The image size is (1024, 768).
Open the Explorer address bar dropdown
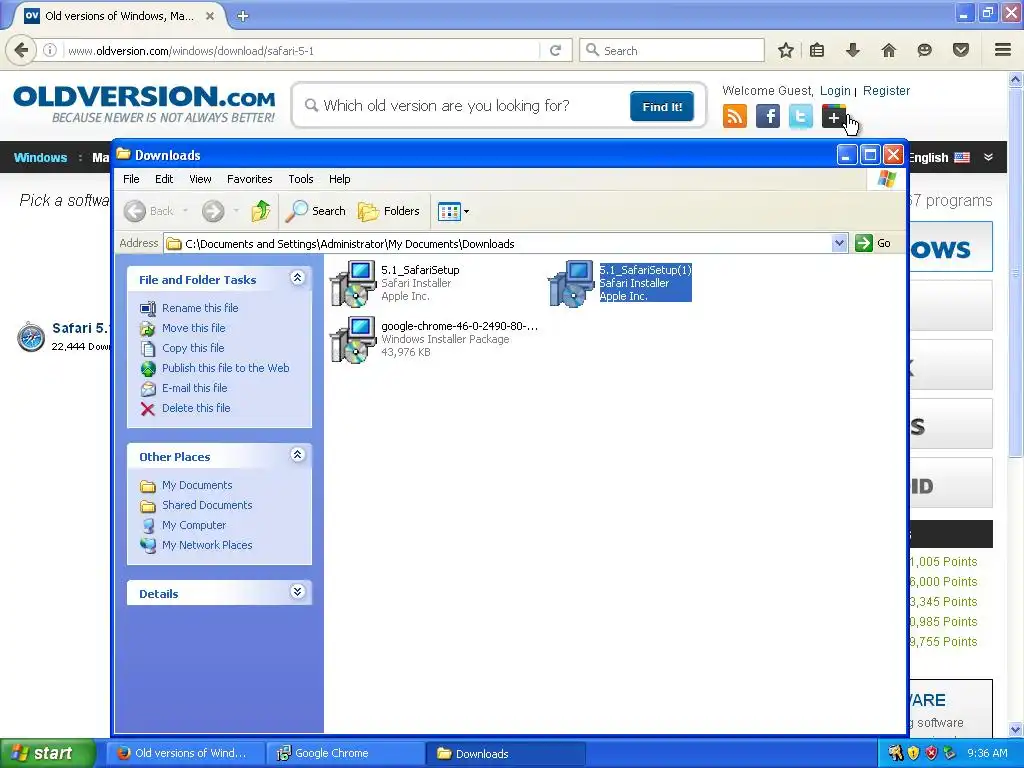[839, 244]
